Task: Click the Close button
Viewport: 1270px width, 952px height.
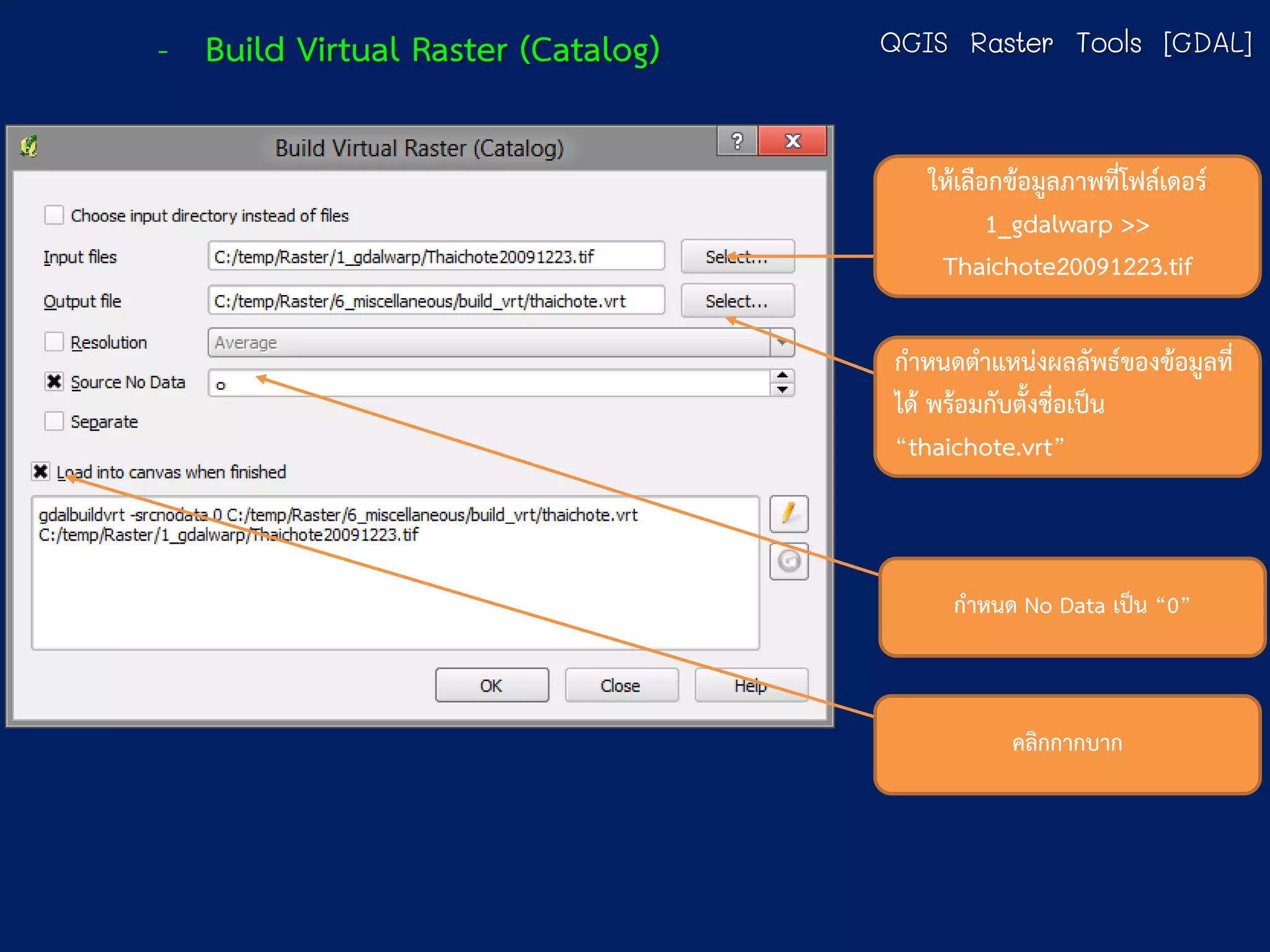Action: [x=621, y=685]
